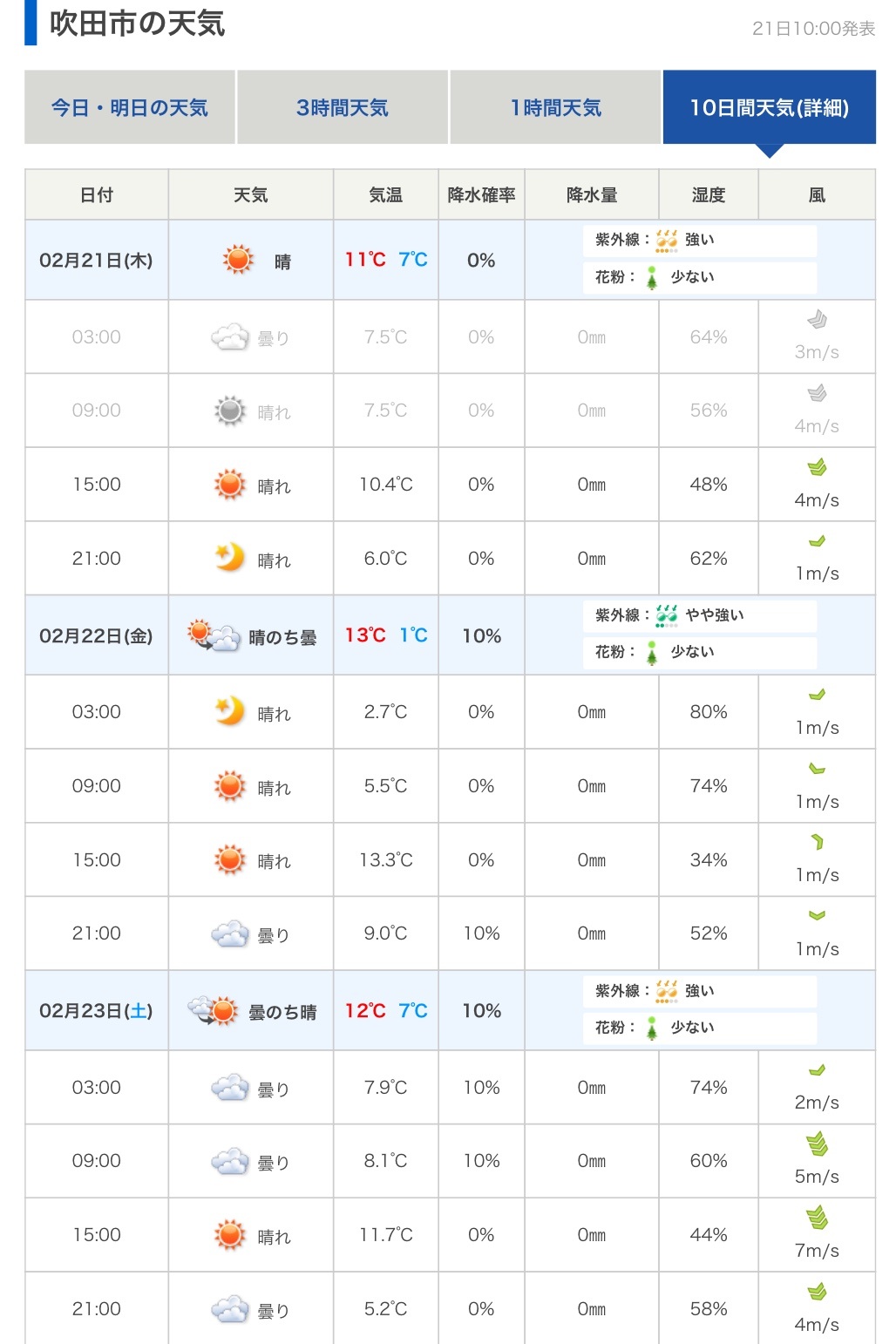Click the 湿度 column header

tap(708, 195)
